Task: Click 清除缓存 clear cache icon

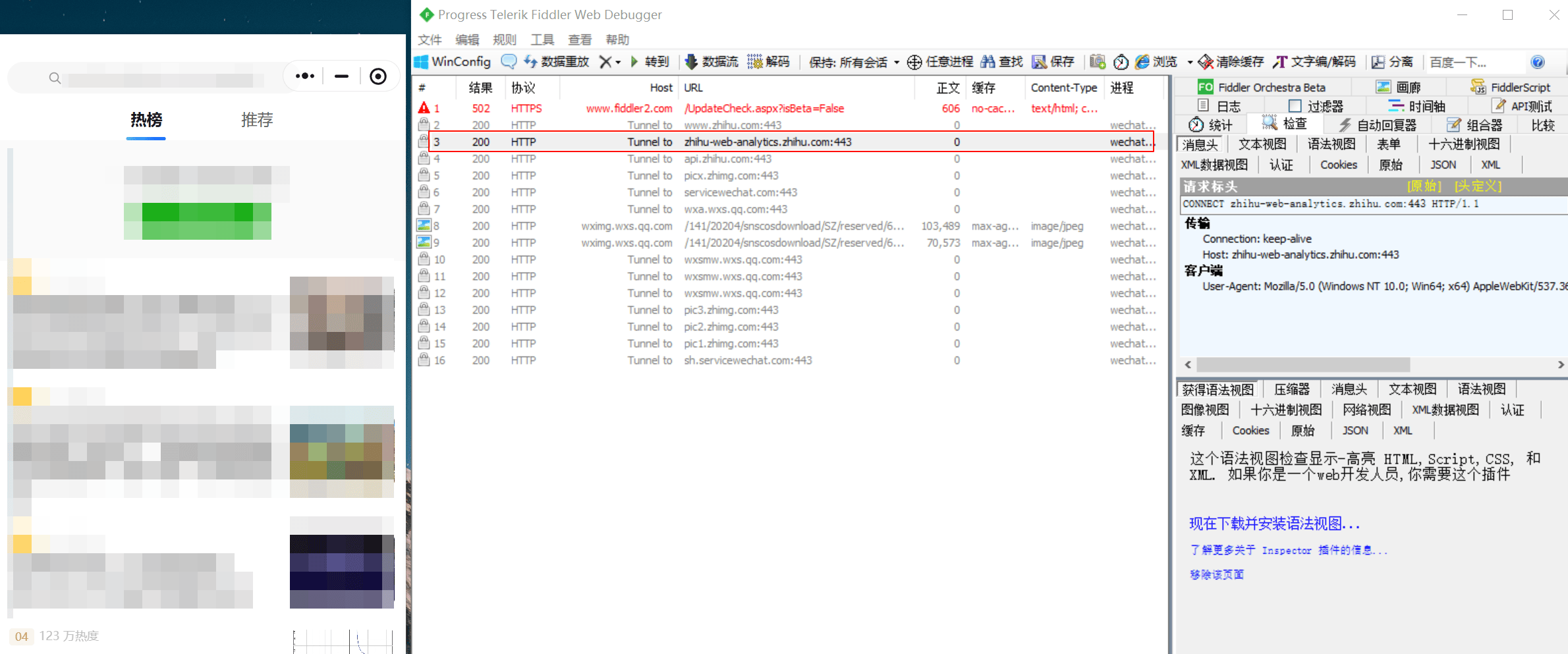Action: (1231, 62)
